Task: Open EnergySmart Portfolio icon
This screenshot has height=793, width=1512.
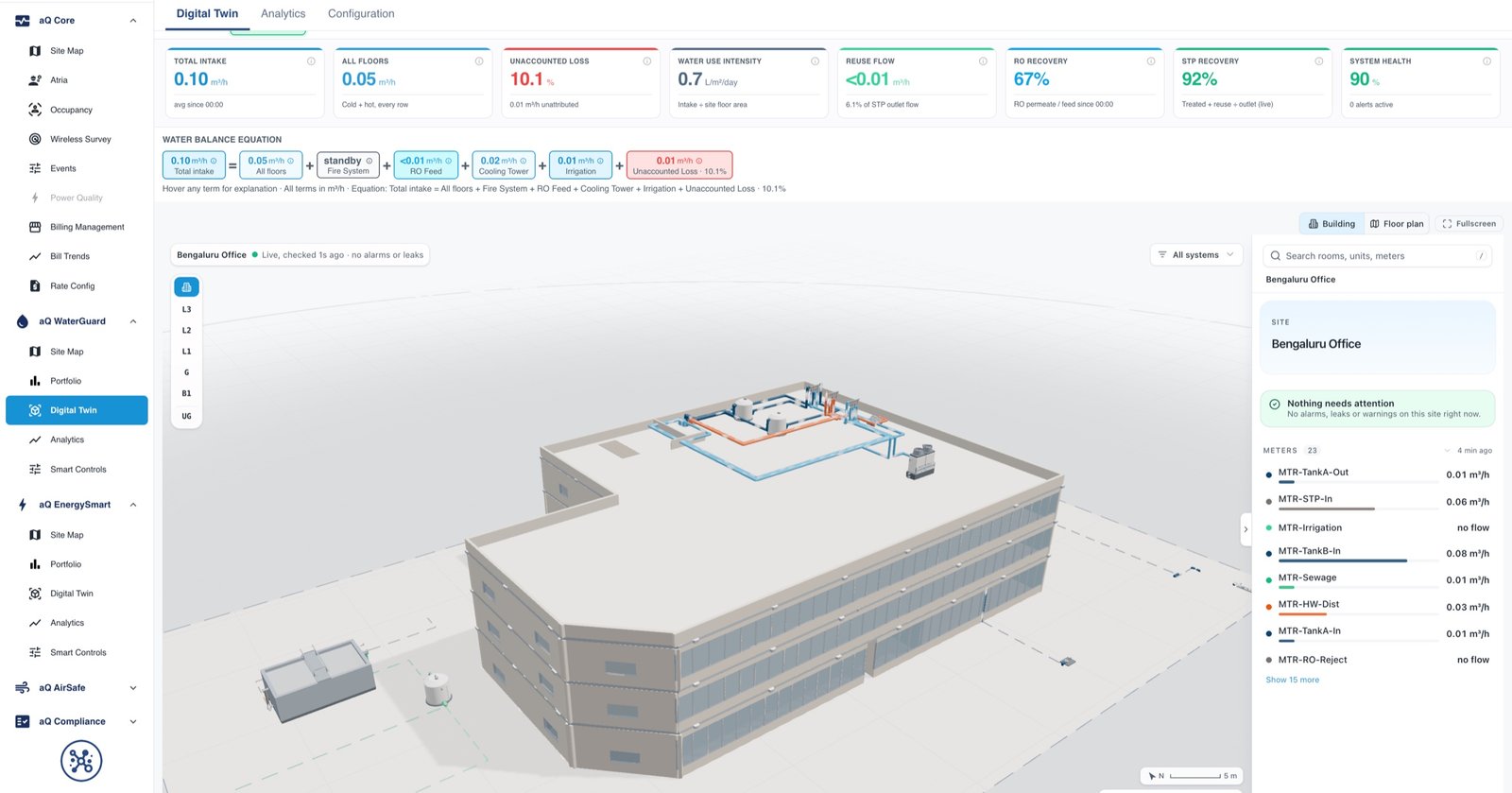Action: 35,564
